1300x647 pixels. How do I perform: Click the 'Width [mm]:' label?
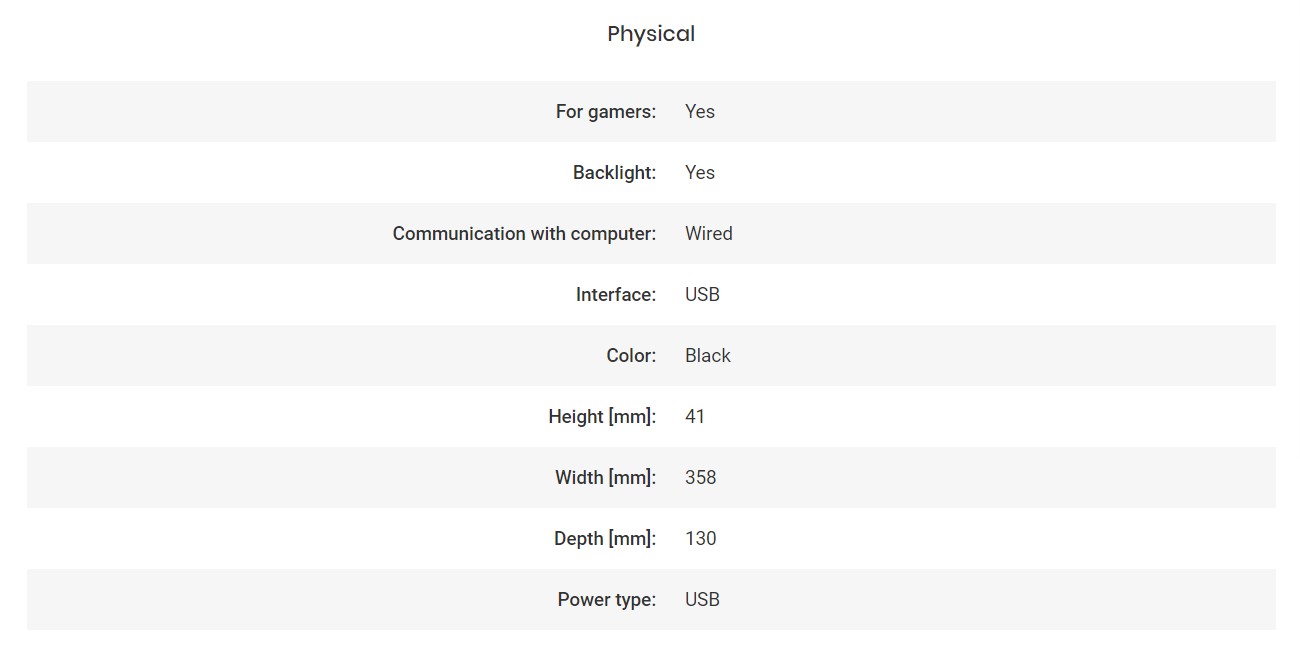pos(605,478)
